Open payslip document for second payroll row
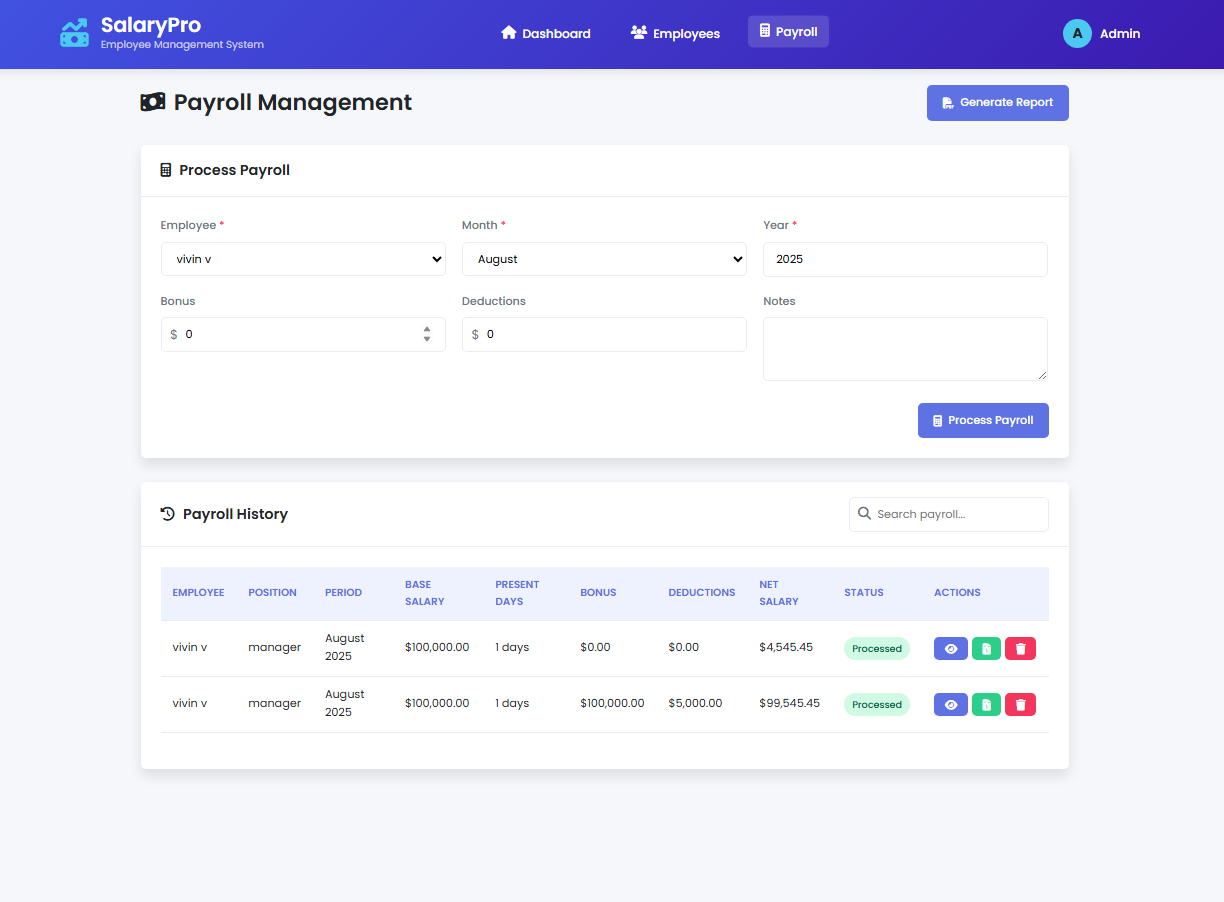 986,705
